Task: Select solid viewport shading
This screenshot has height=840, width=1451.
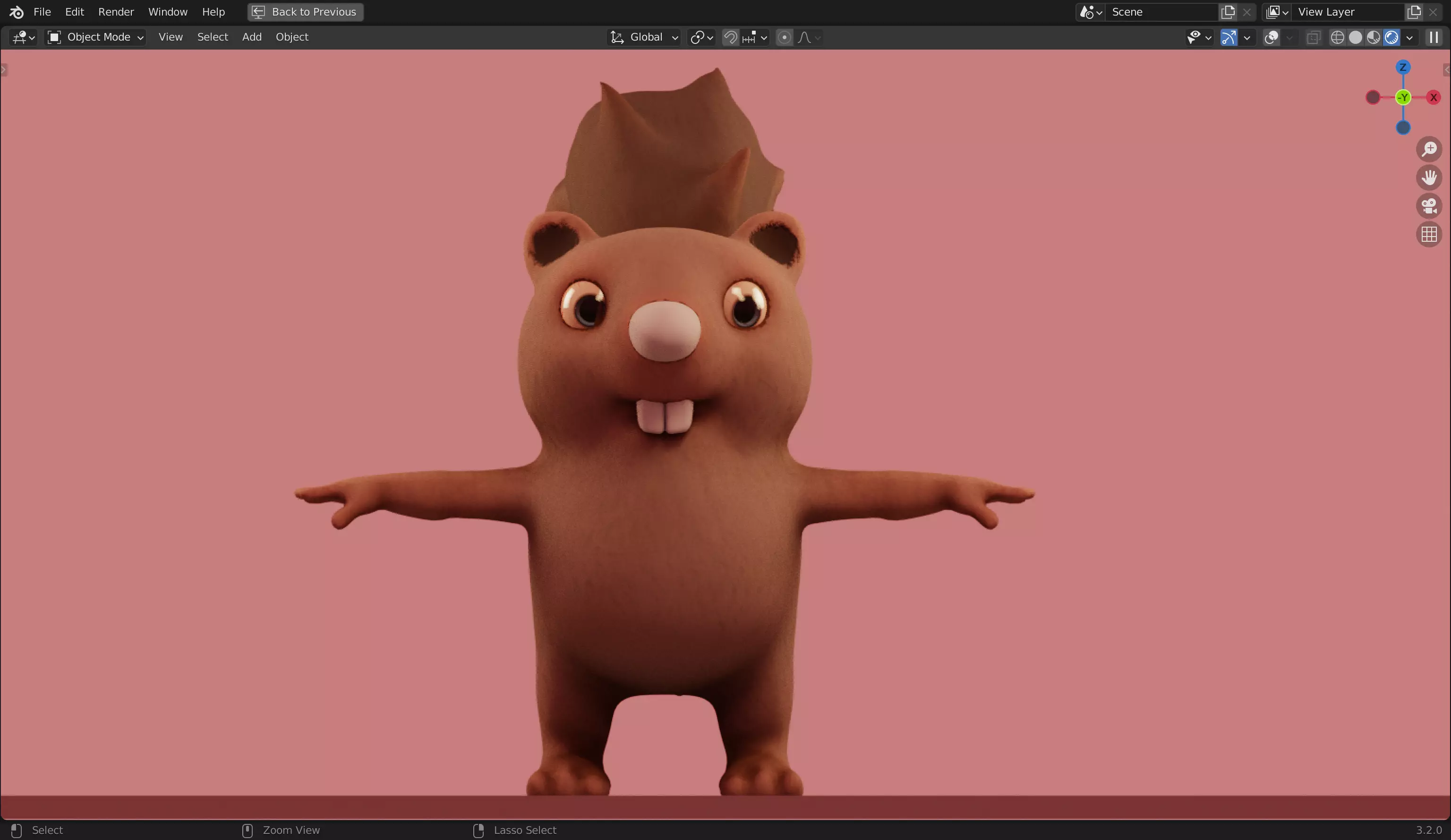Action: [1356, 37]
